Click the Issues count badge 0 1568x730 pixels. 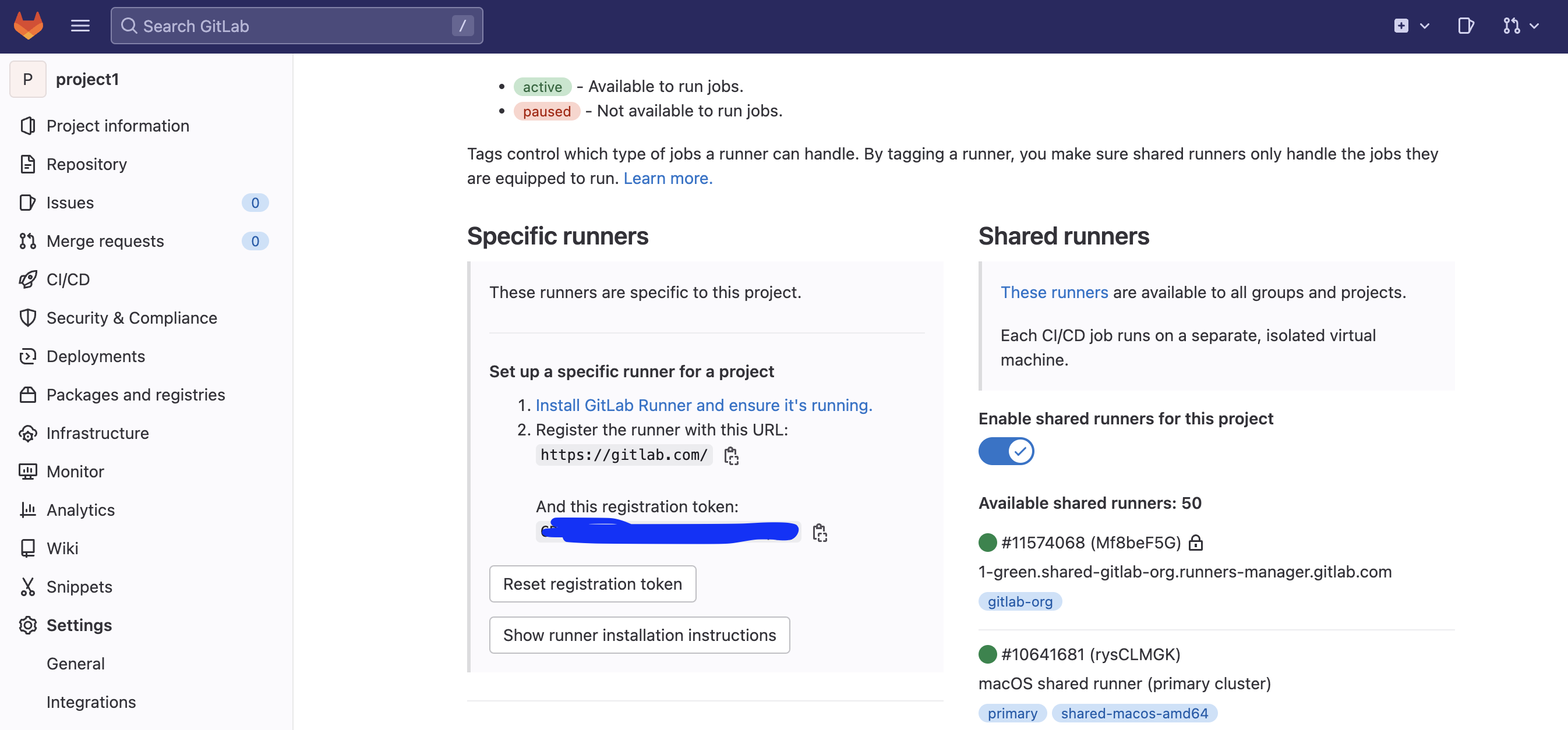[x=255, y=203]
